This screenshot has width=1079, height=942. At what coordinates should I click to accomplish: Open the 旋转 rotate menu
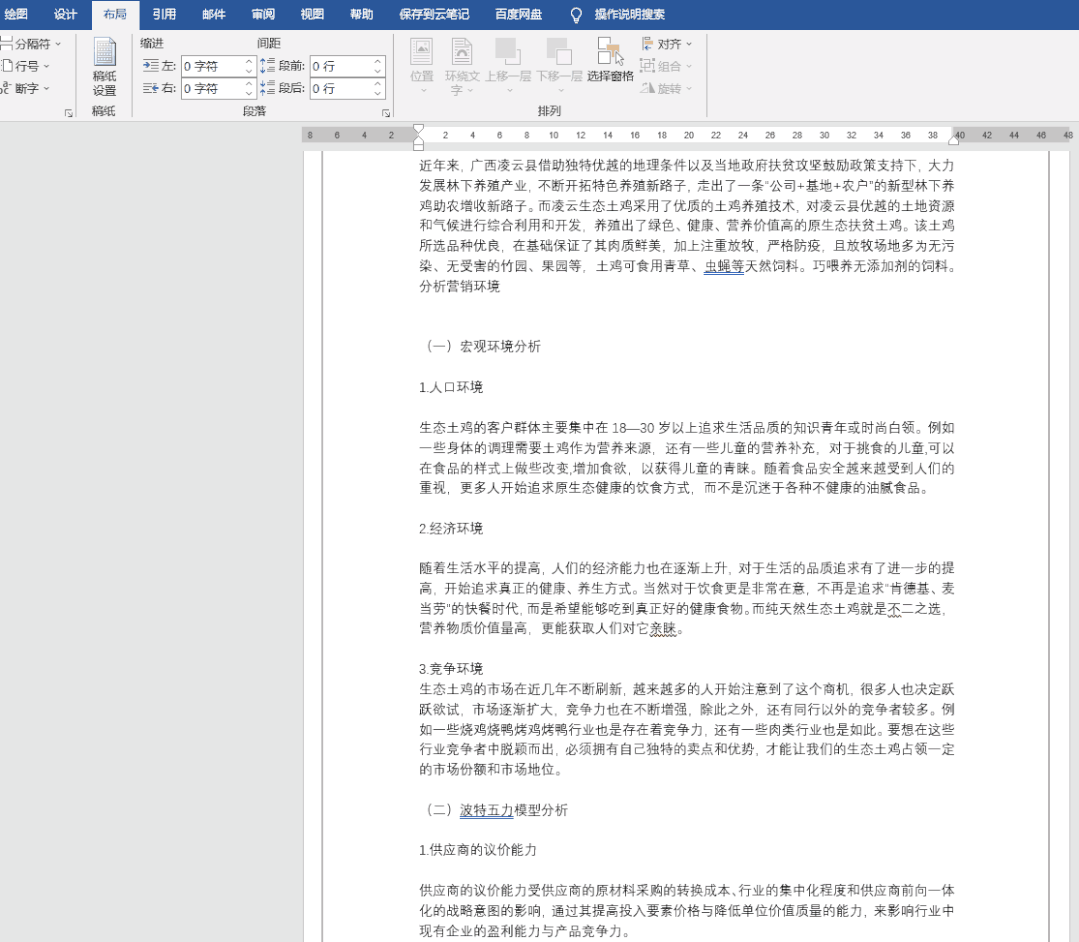click(x=666, y=88)
